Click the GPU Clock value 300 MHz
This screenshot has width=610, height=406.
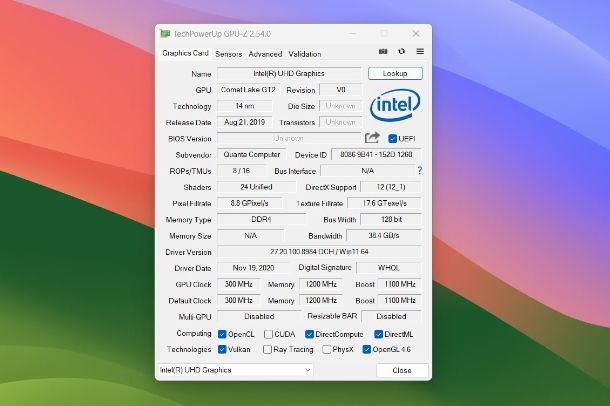[x=238, y=284]
